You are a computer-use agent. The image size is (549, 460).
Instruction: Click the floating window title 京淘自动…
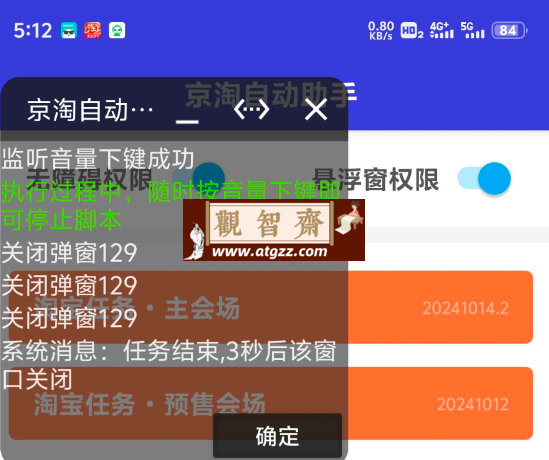pyautogui.click(x=90, y=110)
